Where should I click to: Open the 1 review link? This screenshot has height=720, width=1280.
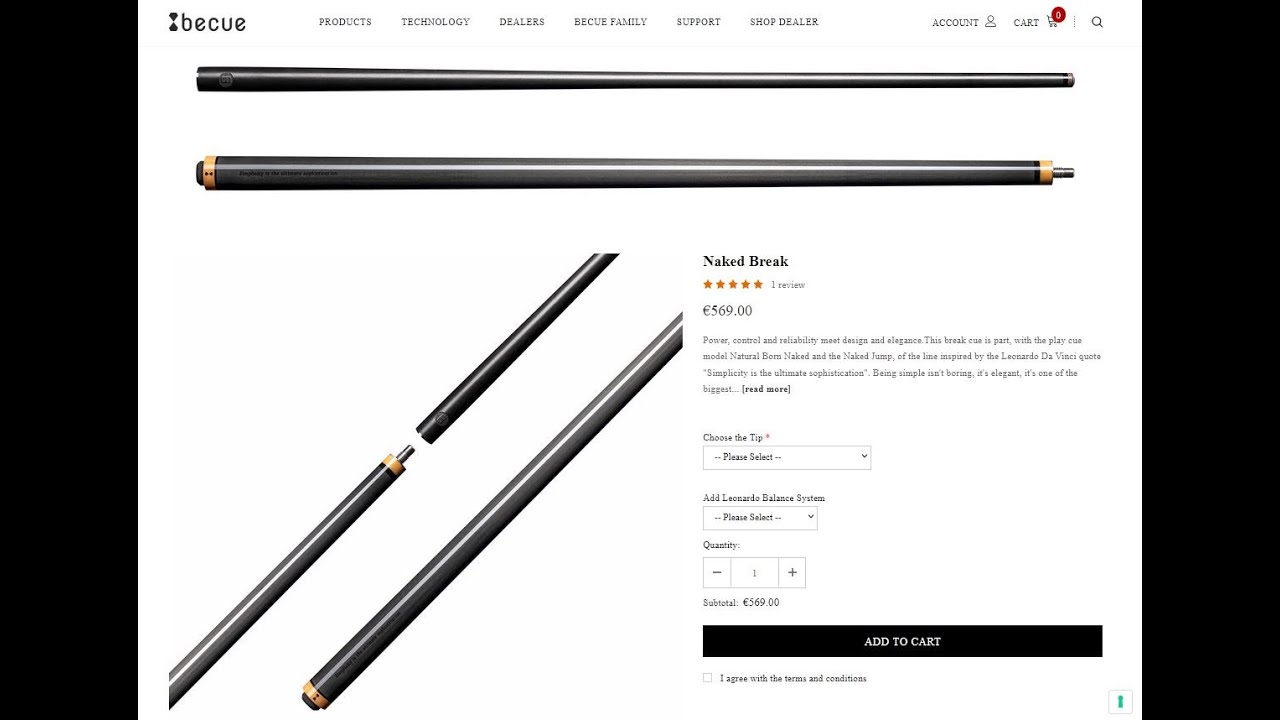pos(788,285)
